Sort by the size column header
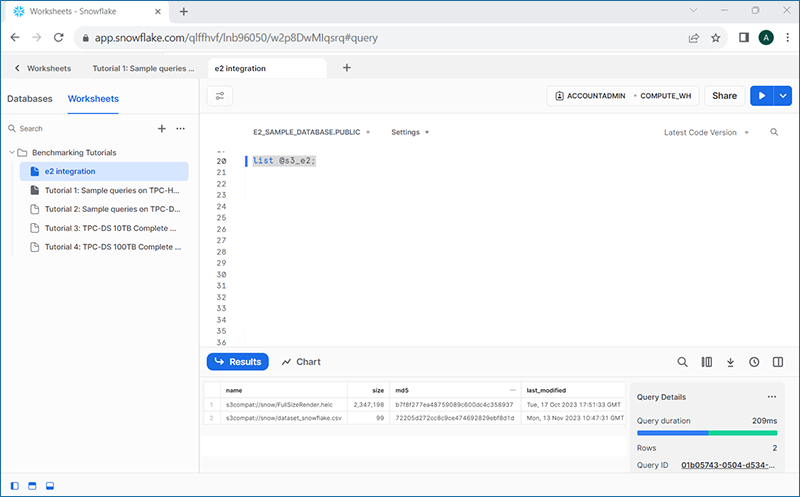Image resolution: width=800 pixels, height=497 pixels. click(369, 390)
